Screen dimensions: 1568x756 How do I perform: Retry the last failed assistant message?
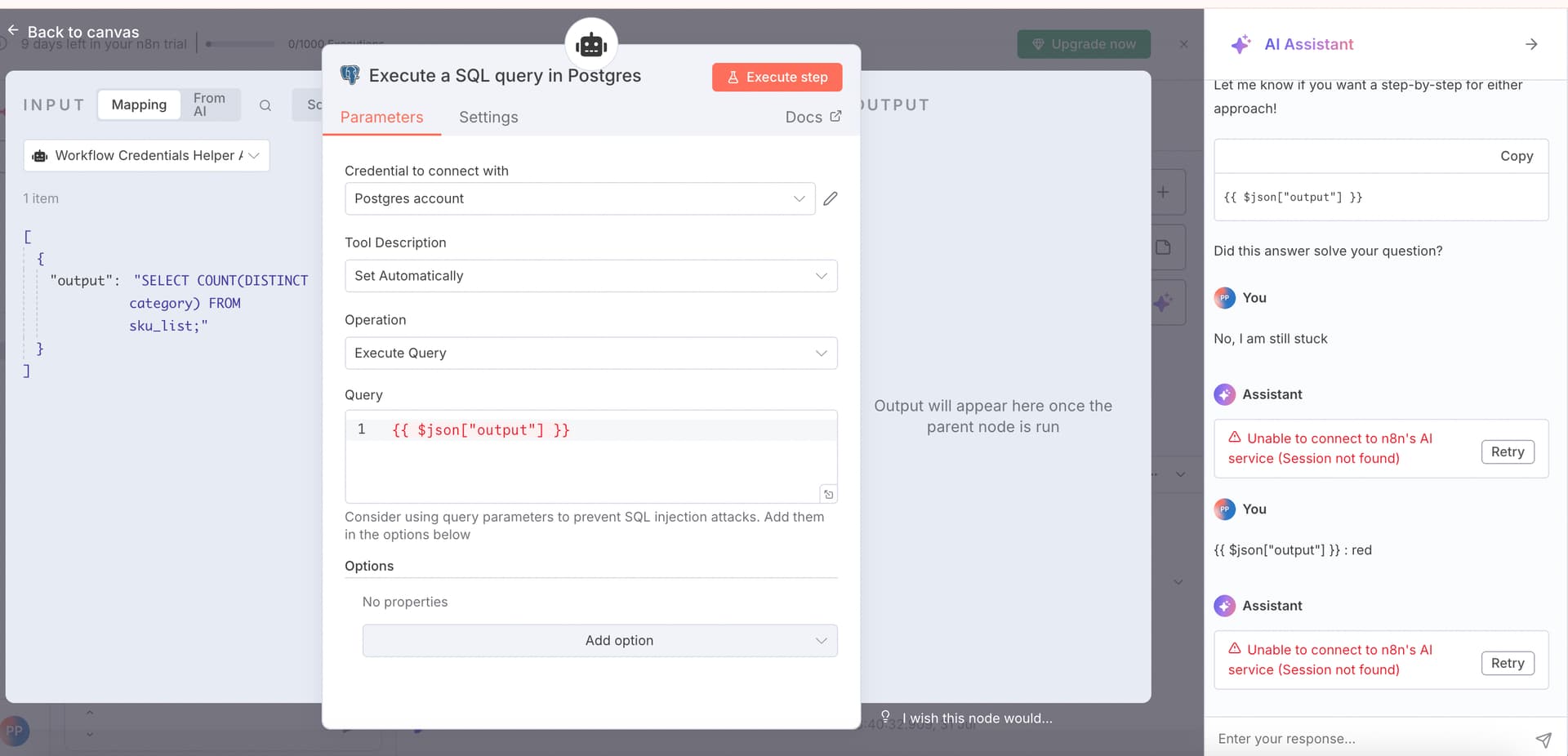[1508, 663]
